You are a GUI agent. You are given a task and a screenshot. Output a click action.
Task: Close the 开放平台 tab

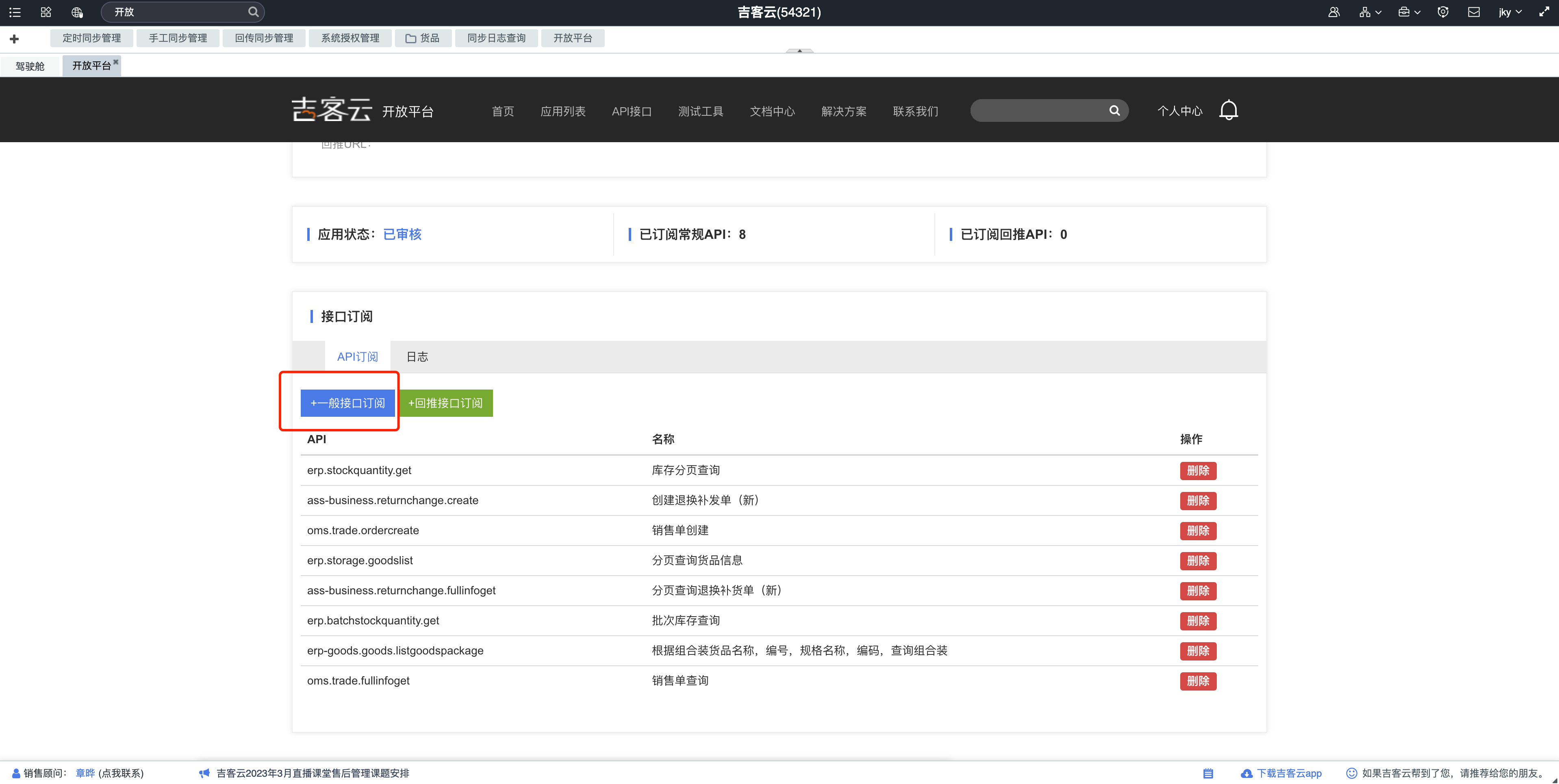pos(115,61)
